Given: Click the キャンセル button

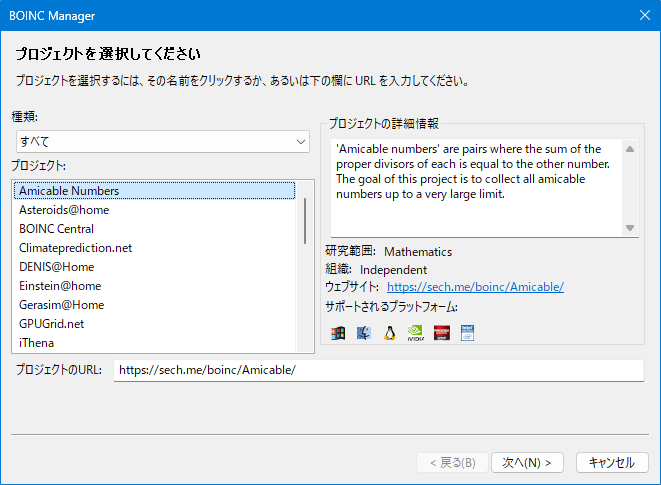Looking at the screenshot, I should coord(612,463).
